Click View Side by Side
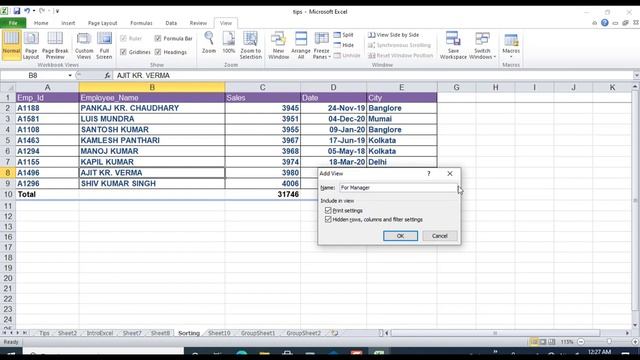 (x=394, y=35)
